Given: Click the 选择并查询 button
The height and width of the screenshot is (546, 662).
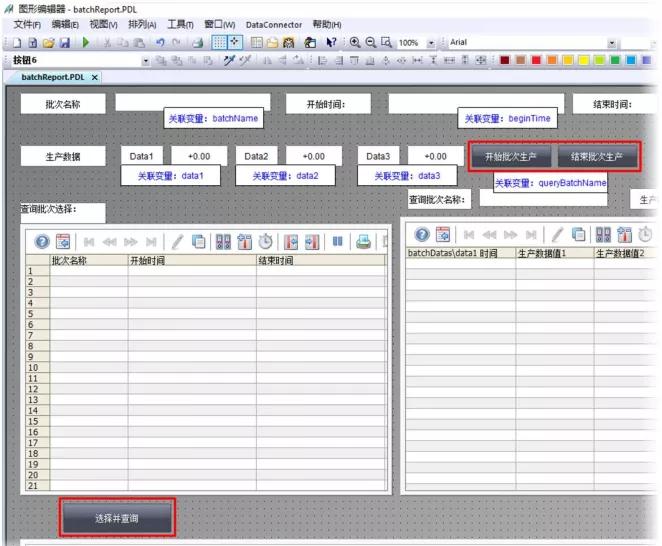Looking at the screenshot, I should [x=117, y=518].
